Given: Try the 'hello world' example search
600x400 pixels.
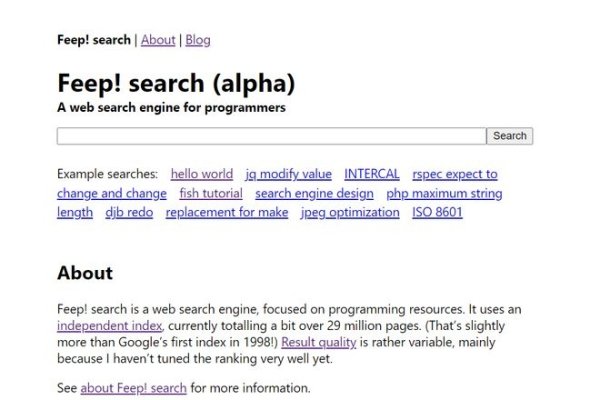Looking at the screenshot, I should coord(202,174).
